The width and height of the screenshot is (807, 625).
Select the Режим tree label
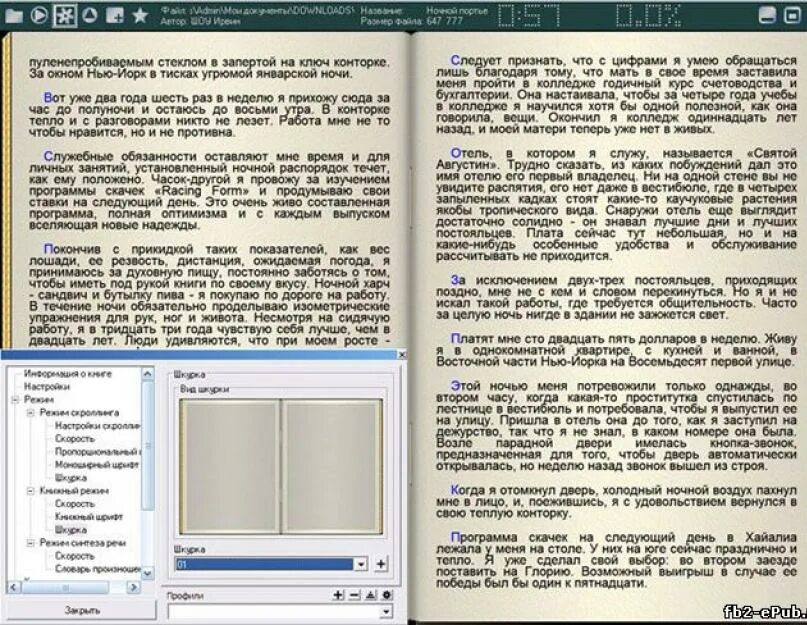39,400
